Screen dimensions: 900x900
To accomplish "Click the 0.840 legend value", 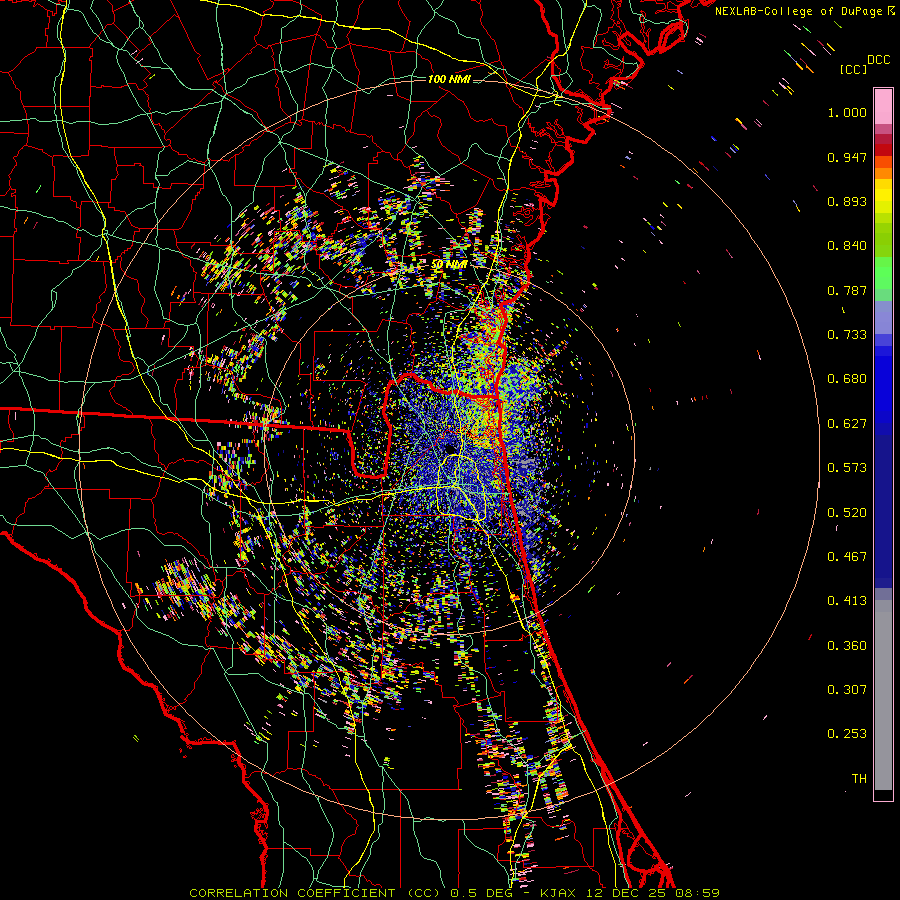I will pyautogui.click(x=847, y=246).
